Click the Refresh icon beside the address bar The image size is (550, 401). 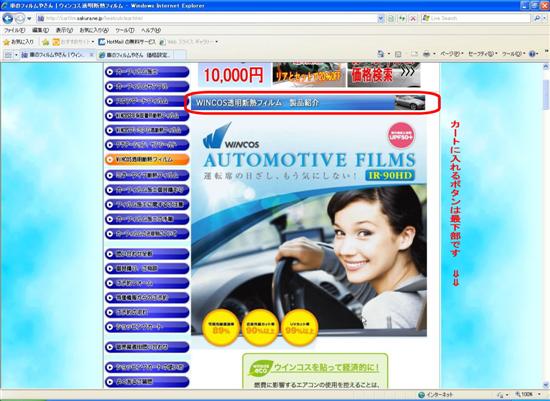tap(402, 18)
